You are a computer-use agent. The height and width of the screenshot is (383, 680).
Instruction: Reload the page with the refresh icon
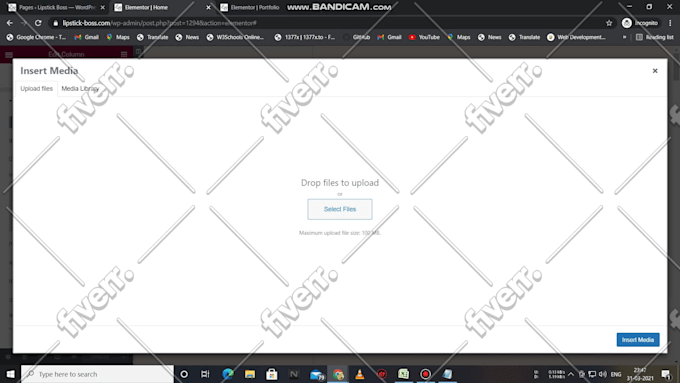coord(38,23)
